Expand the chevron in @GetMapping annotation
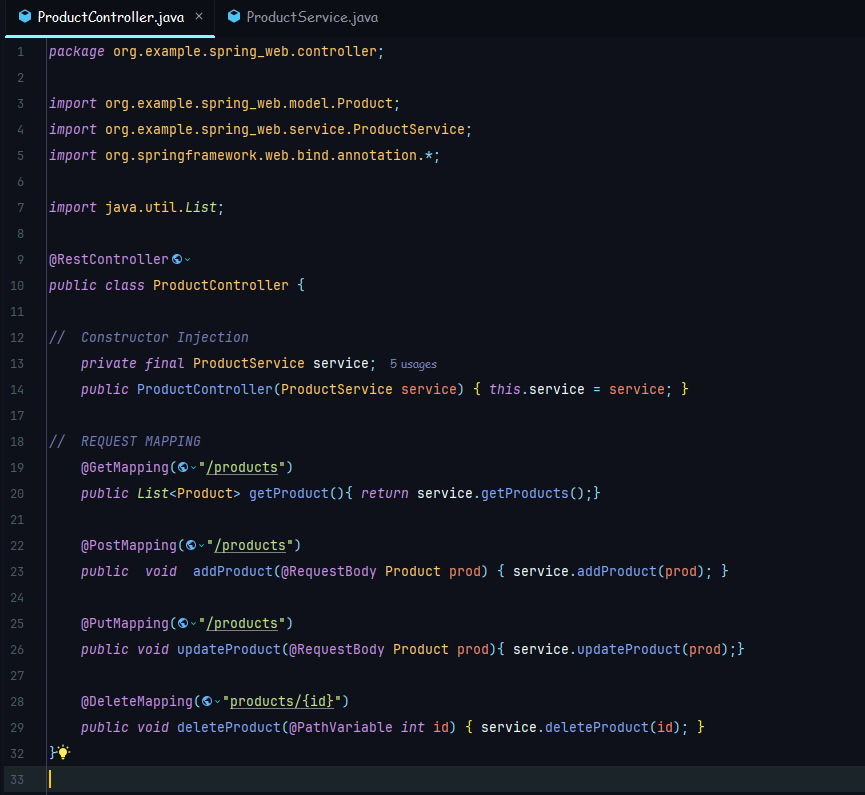Viewport: 865px width, 795px height. tap(194, 468)
